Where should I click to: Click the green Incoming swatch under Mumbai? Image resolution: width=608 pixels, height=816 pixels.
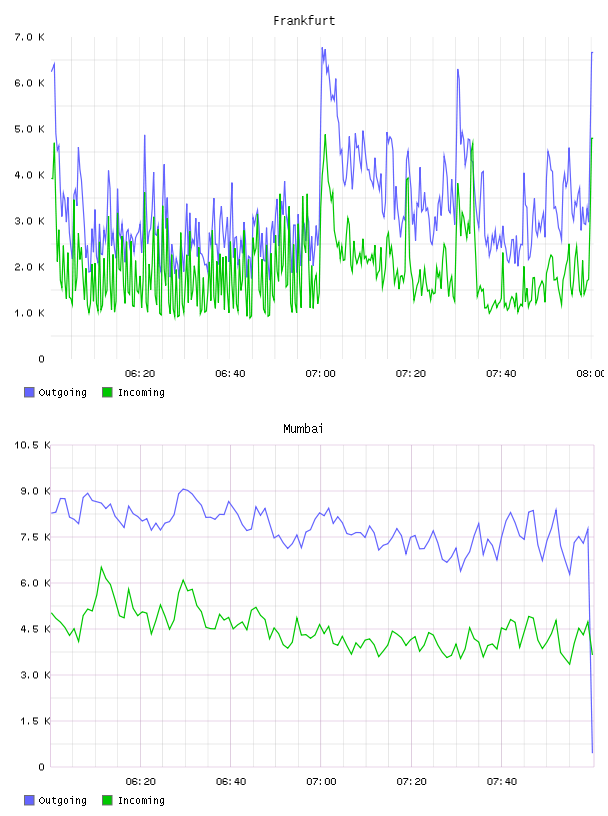pos(107,800)
